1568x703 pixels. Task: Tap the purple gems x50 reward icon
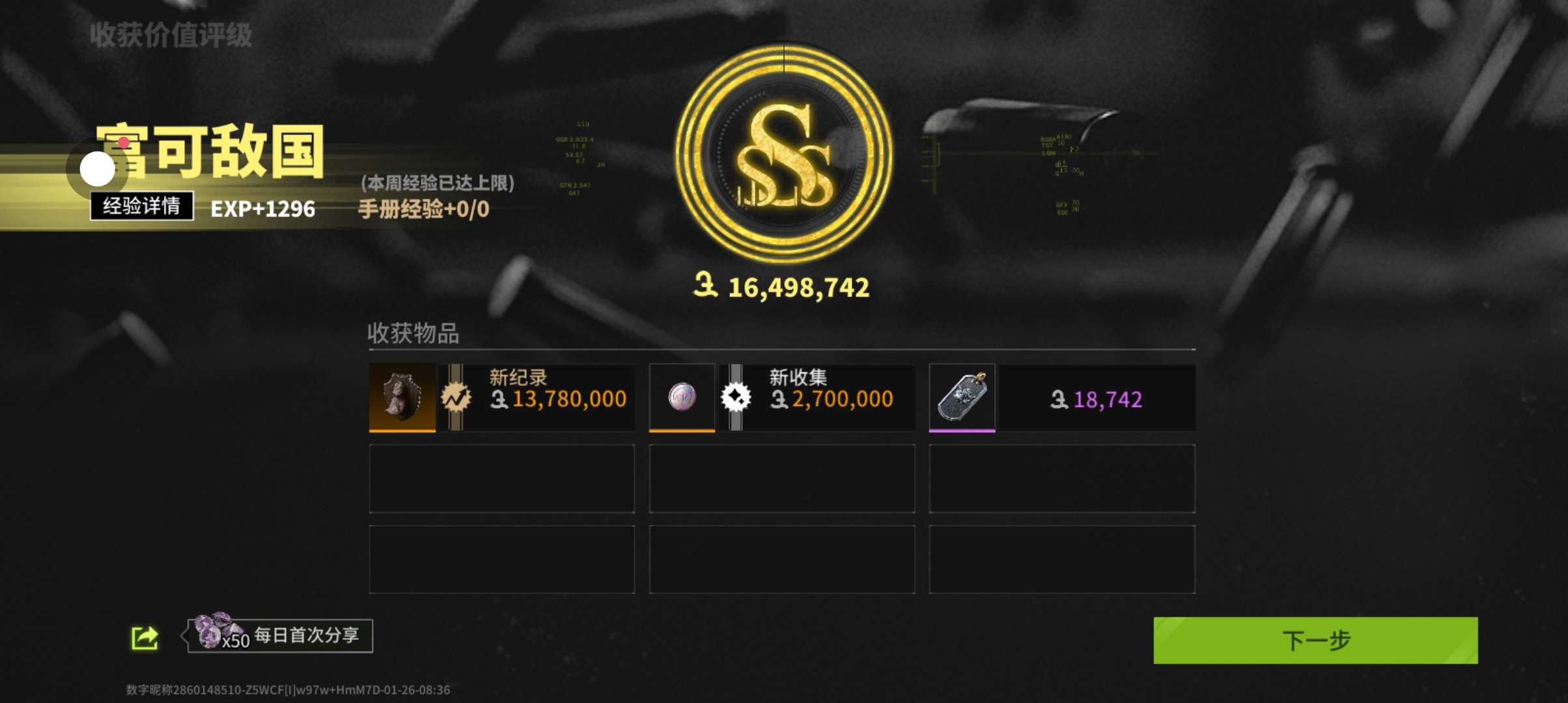click(215, 630)
